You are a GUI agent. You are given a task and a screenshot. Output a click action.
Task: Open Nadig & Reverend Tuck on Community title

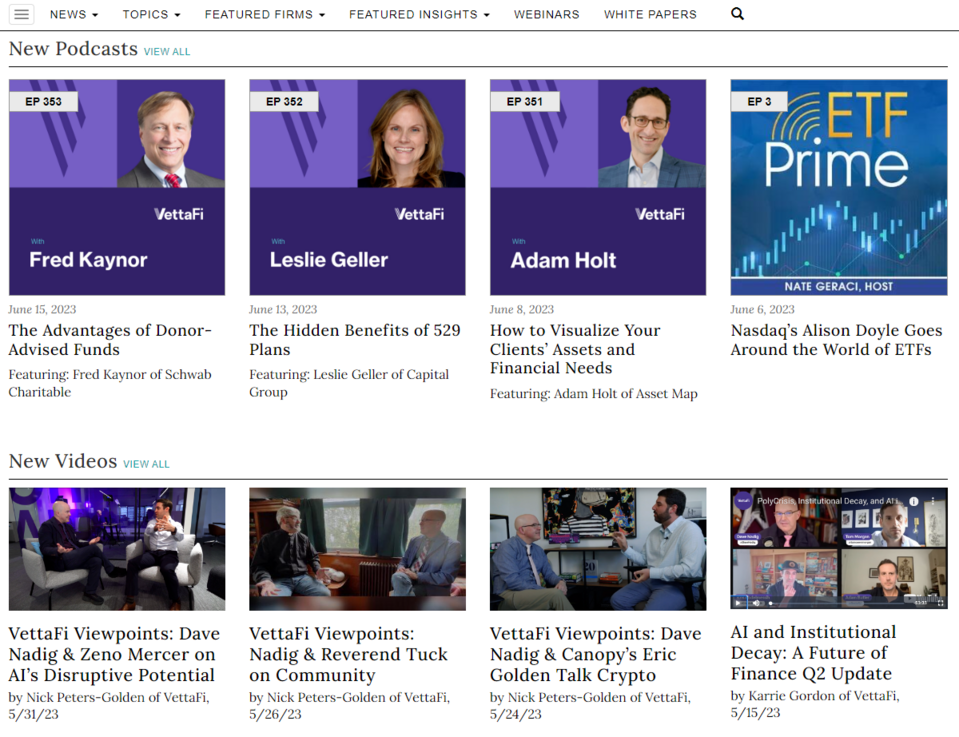[349, 654]
